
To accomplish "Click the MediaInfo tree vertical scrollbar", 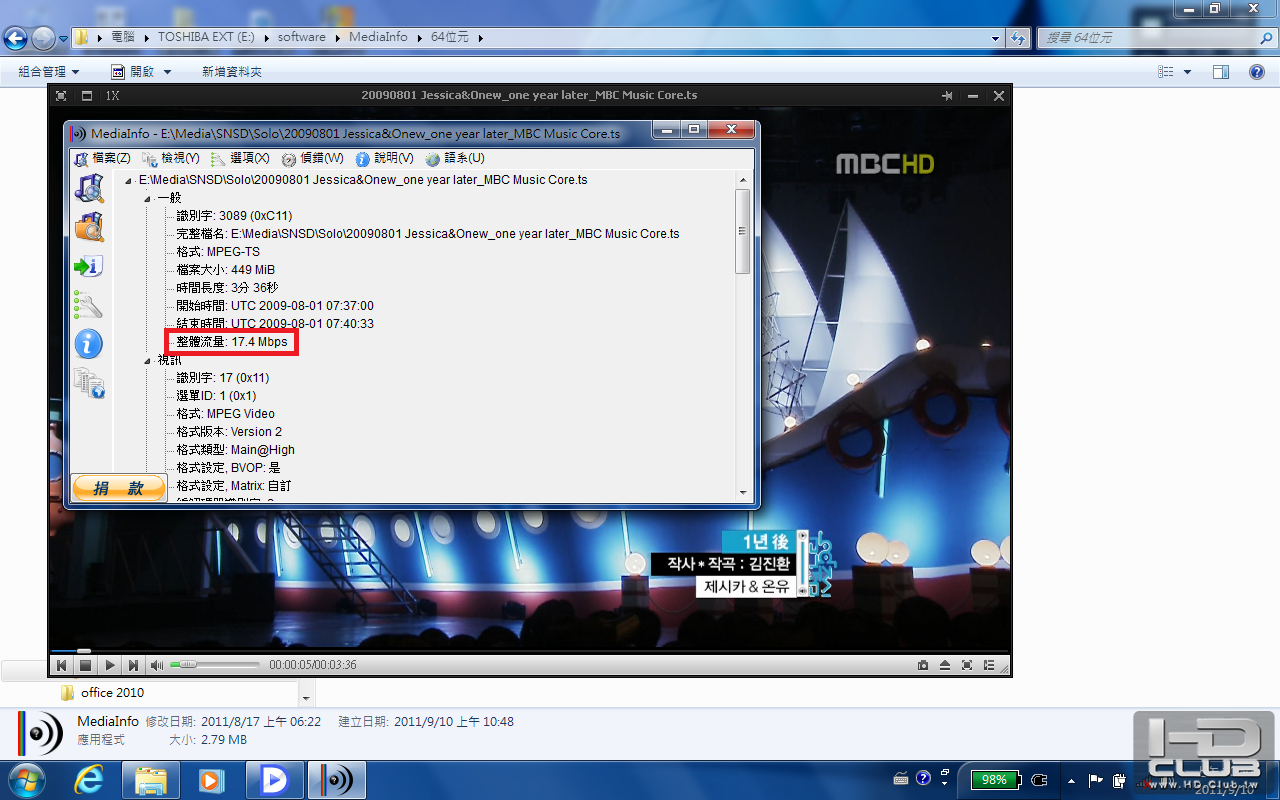I will tap(742, 231).
